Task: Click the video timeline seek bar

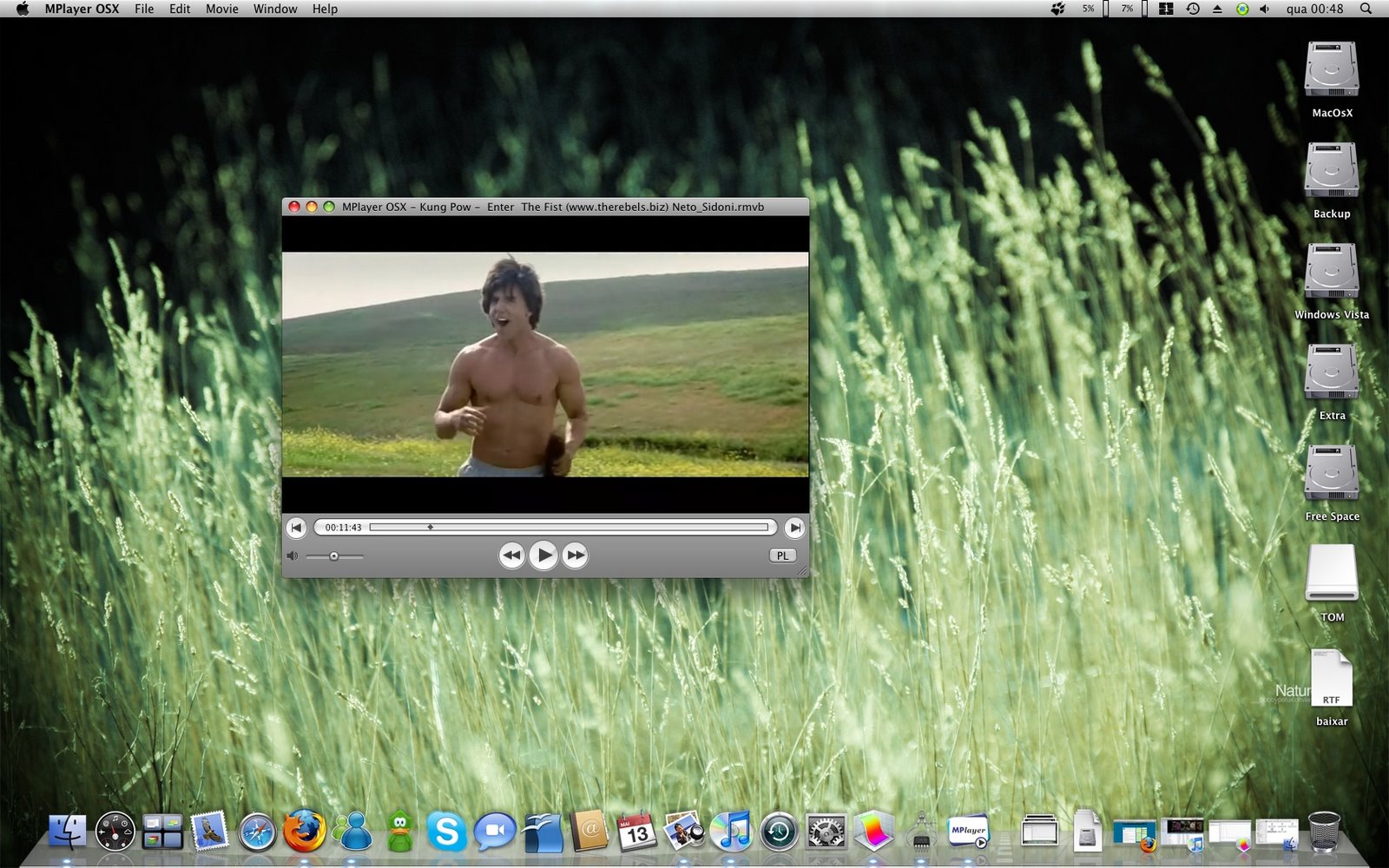Action: tap(569, 527)
